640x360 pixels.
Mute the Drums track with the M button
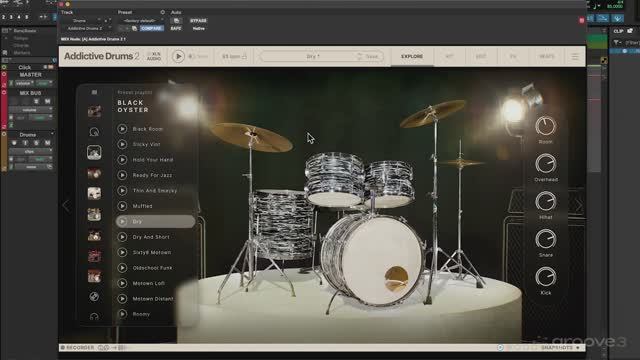tap(47, 143)
